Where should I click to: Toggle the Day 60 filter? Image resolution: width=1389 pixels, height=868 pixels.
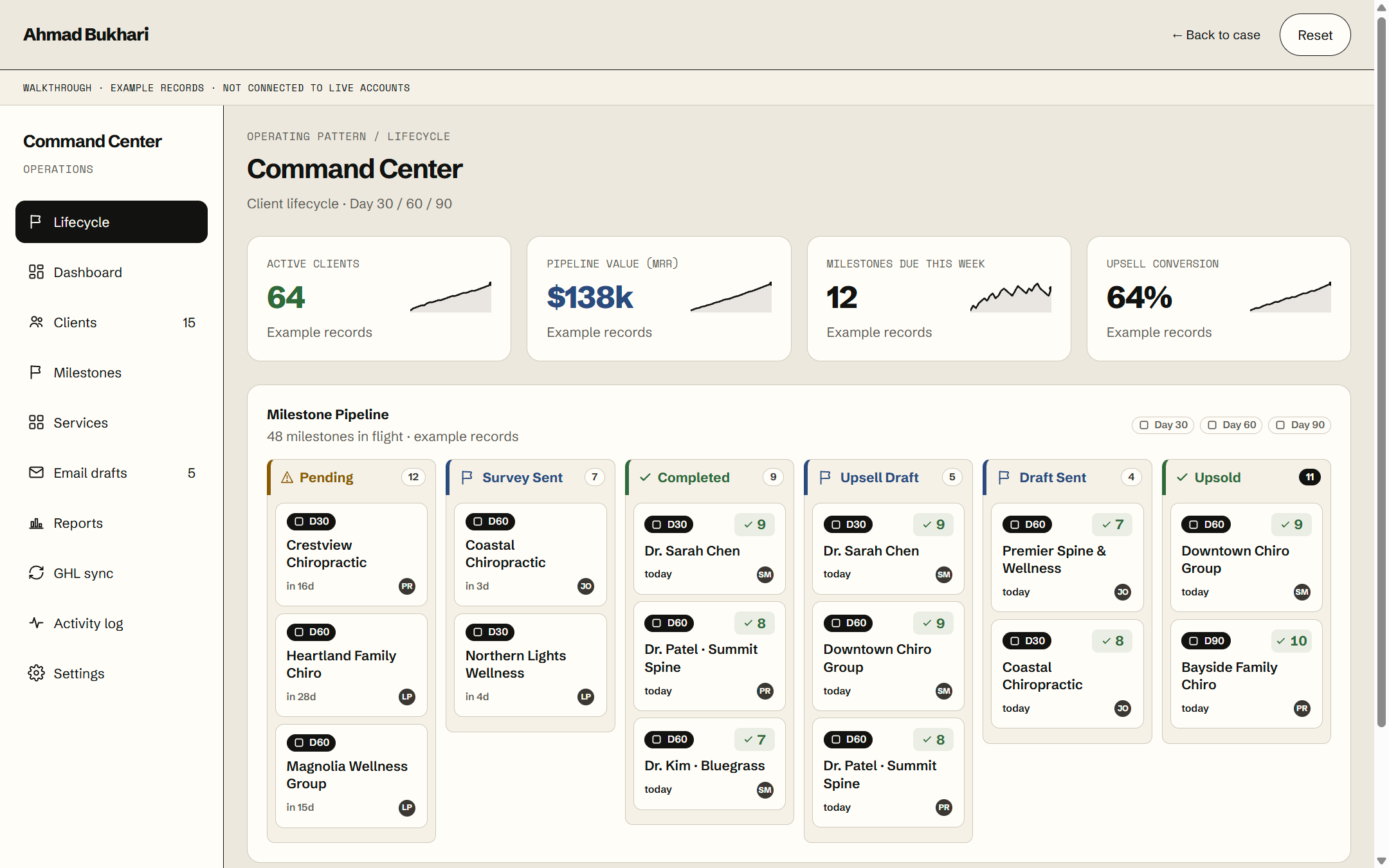pos(1231,425)
